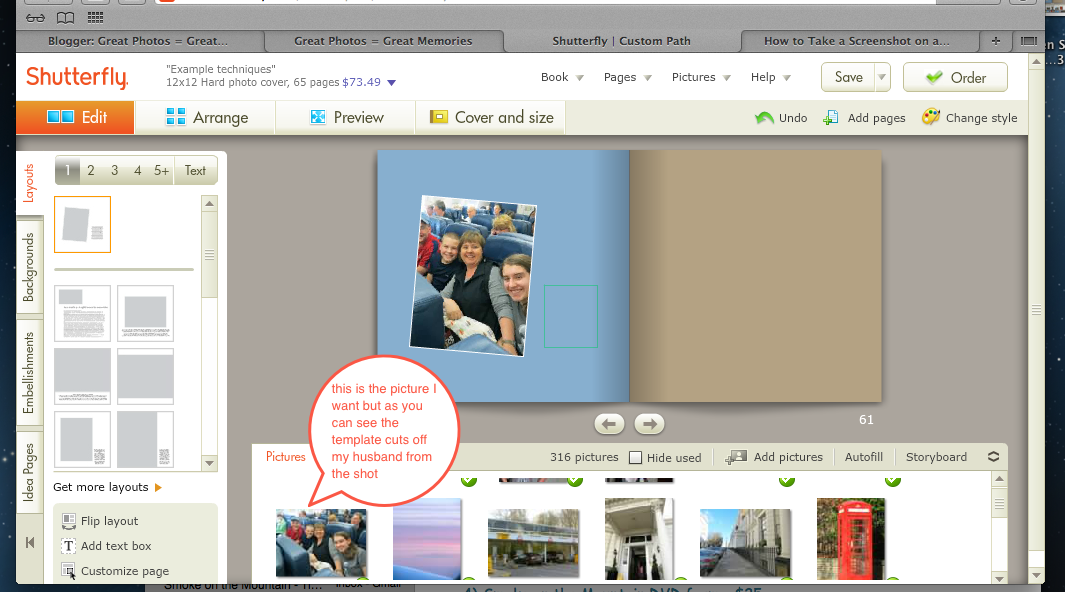The image size is (1065, 592).
Task: Collapse the side panel arrow icon
Action: click(x=30, y=542)
